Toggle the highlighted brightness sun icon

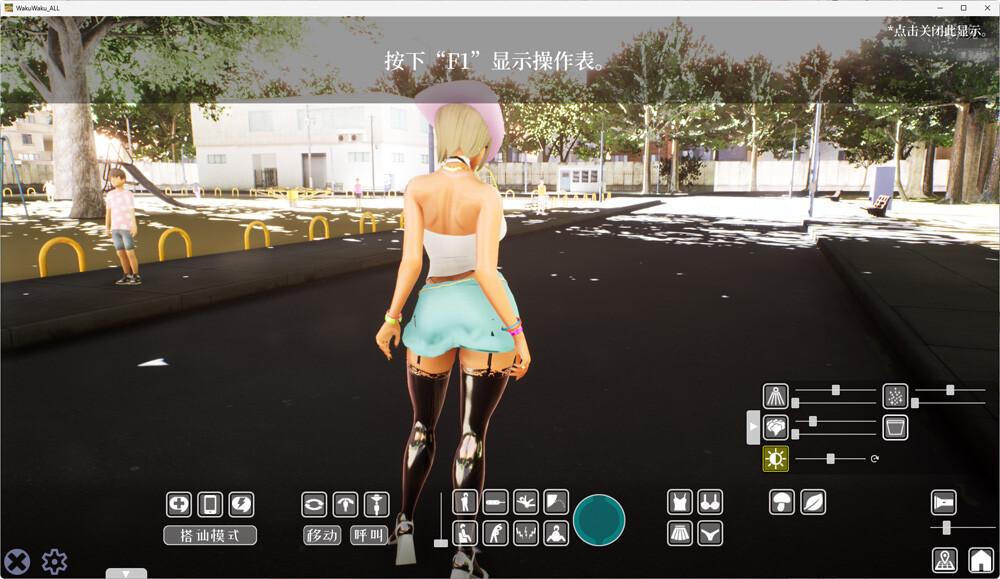[x=776, y=458]
